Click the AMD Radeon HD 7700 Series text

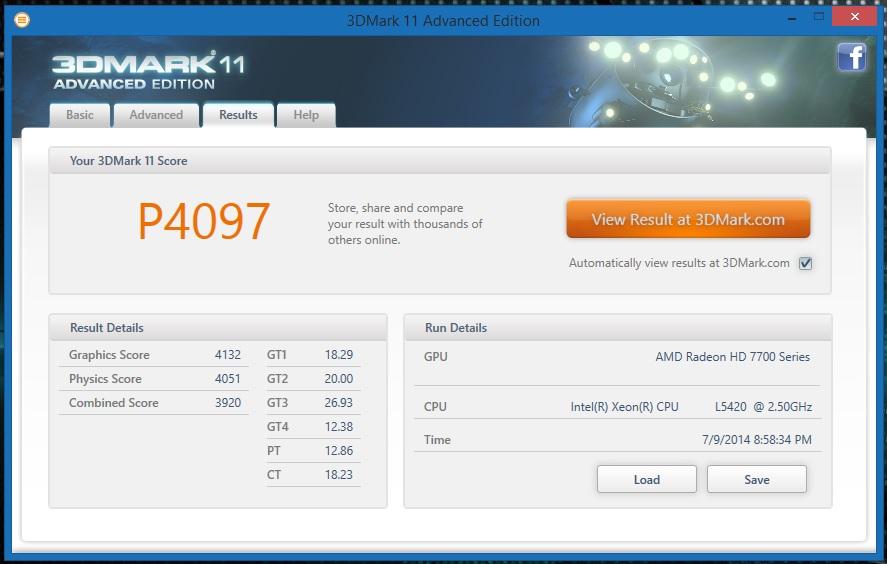733,357
